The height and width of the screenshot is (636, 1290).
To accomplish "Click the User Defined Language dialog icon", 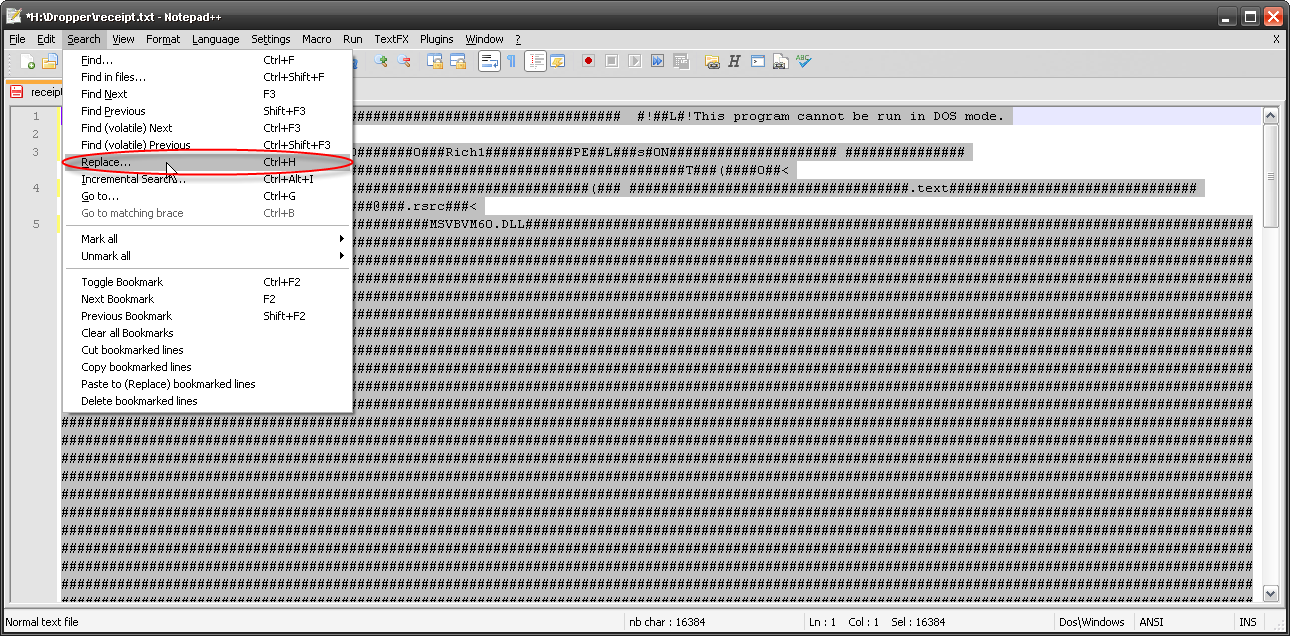I will point(557,61).
